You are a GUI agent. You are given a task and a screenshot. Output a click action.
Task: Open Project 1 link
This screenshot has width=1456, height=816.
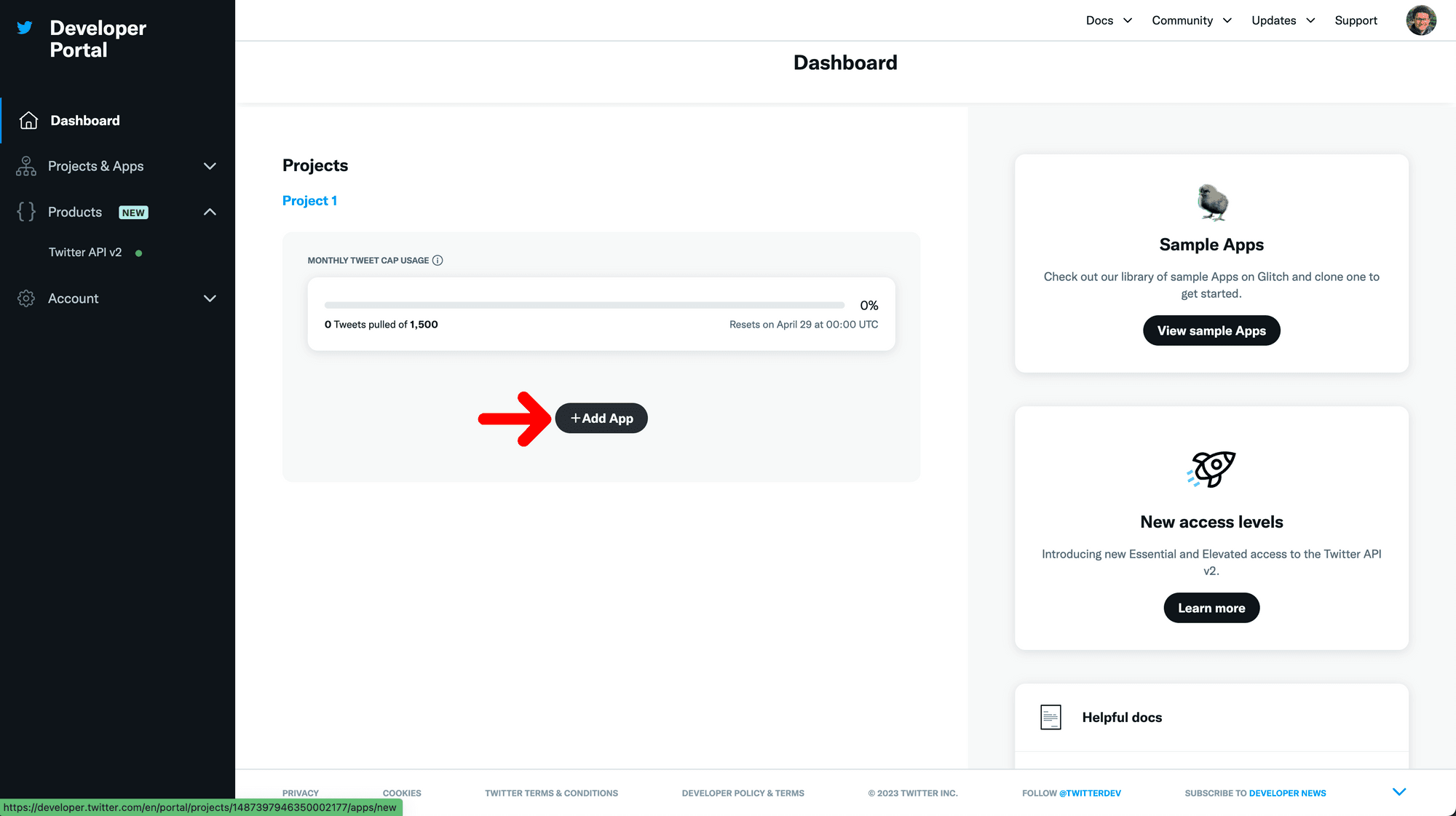pyautogui.click(x=309, y=200)
